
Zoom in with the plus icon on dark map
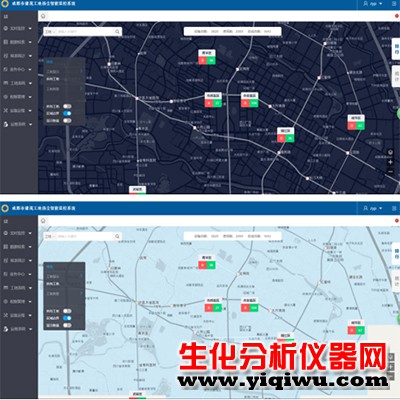390,162
